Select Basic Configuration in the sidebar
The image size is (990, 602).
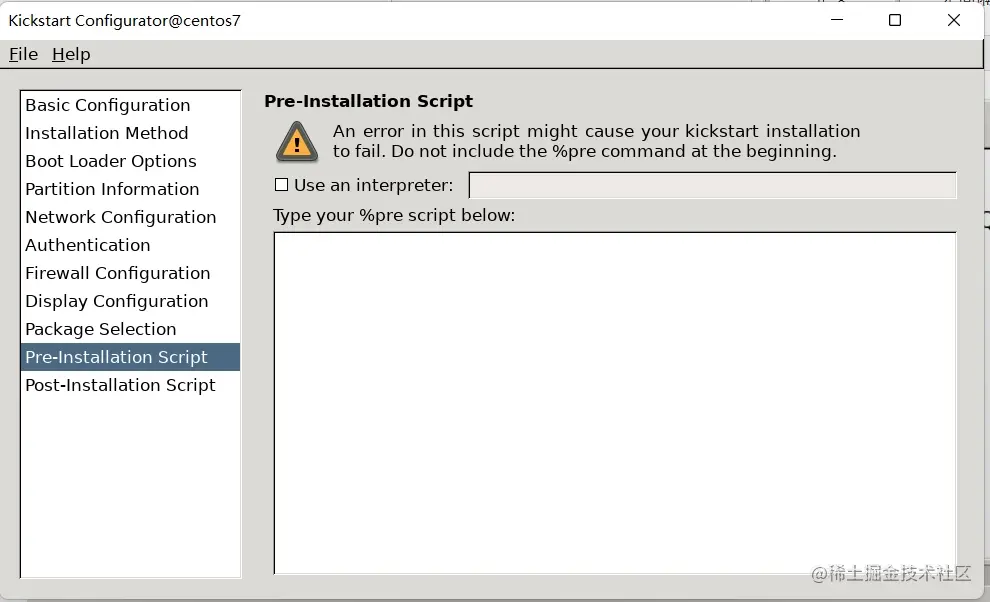point(131,105)
